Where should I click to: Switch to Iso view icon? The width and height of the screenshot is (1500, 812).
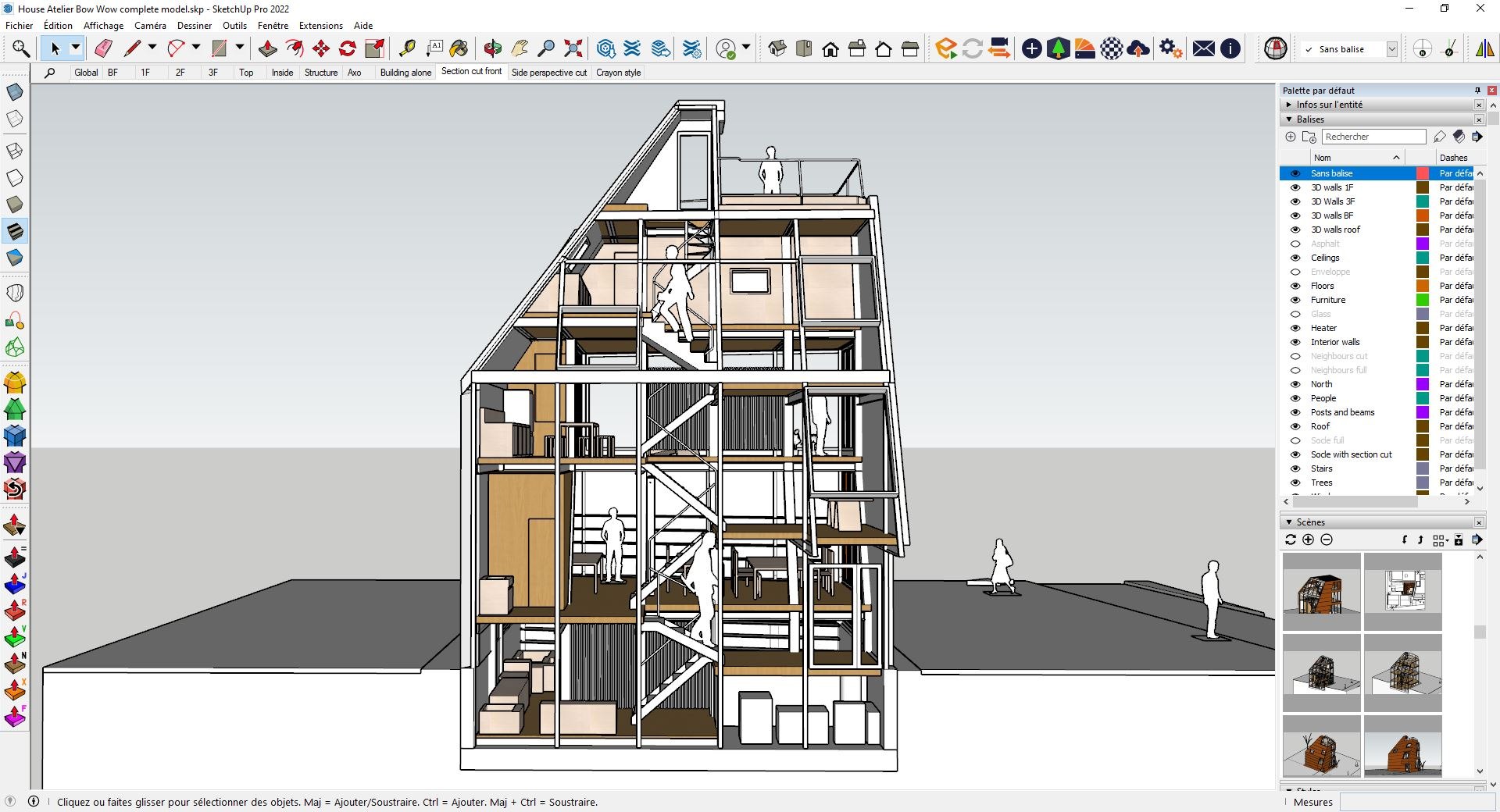point(777,48)
